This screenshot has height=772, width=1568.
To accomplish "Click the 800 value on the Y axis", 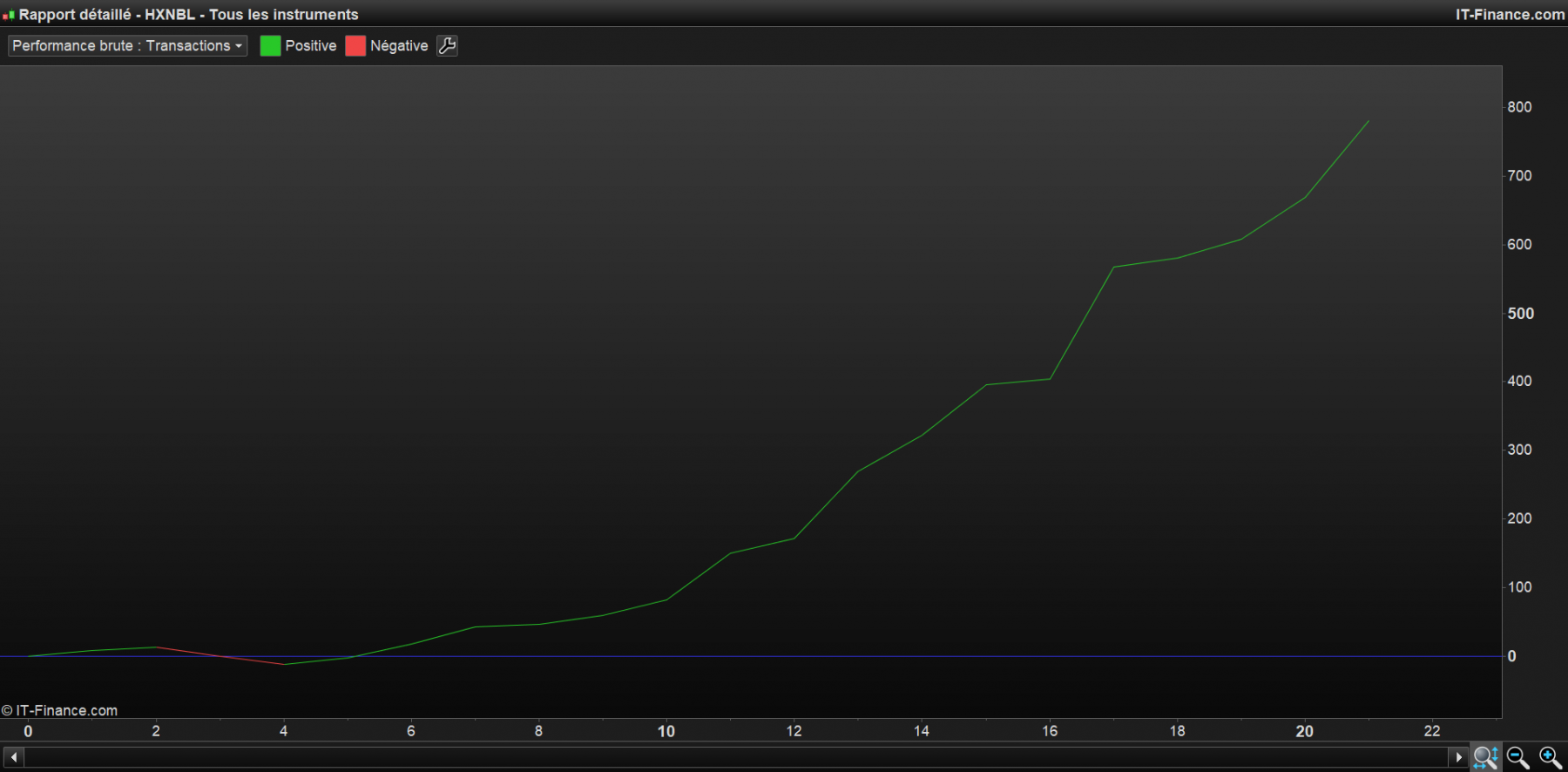I will [1519, 107].
